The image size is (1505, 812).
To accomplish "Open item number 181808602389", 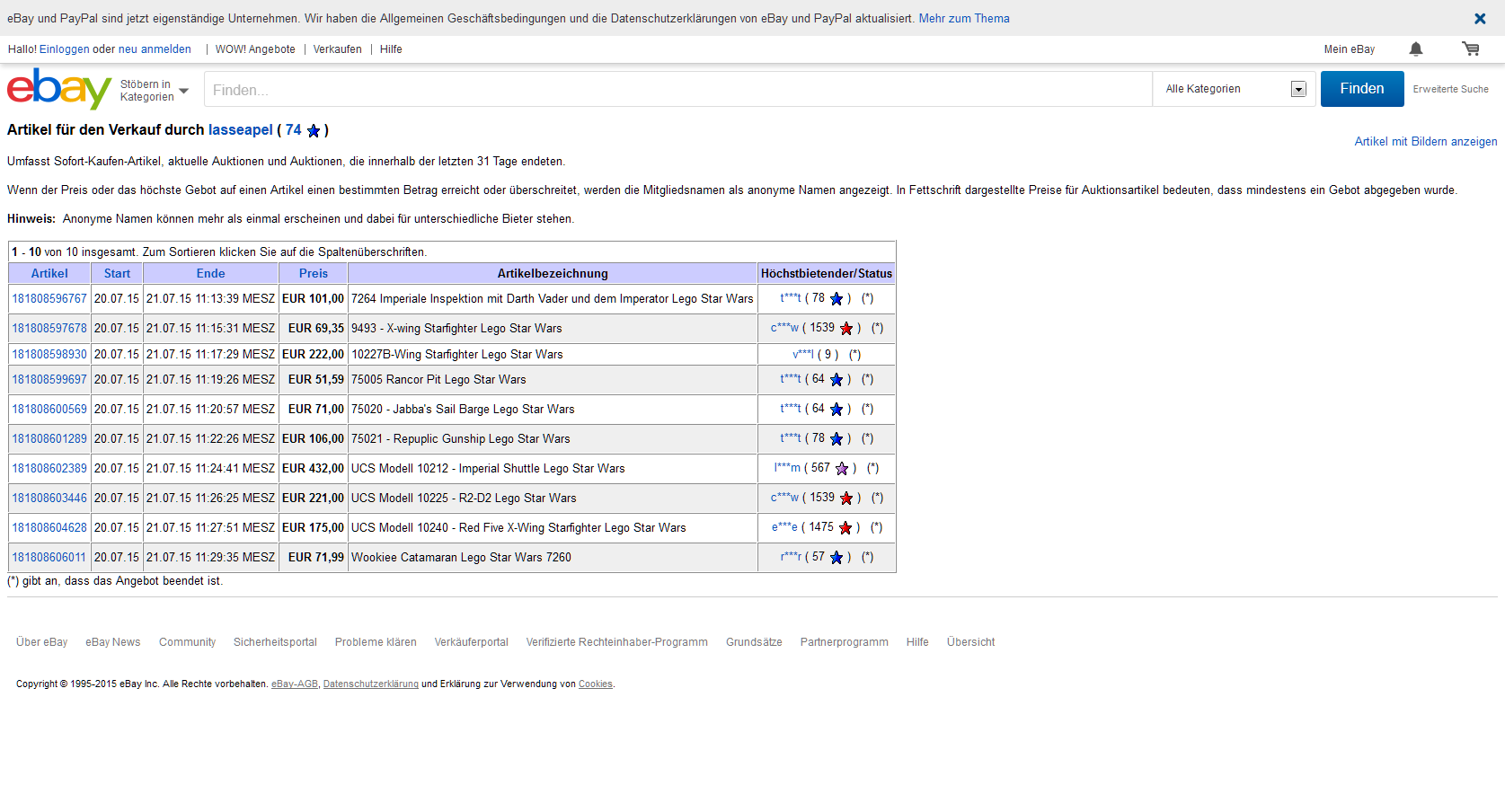I will click(49, 469).
